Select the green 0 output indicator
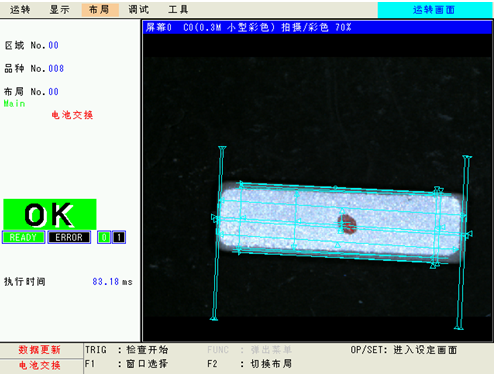 click(104, 237)
